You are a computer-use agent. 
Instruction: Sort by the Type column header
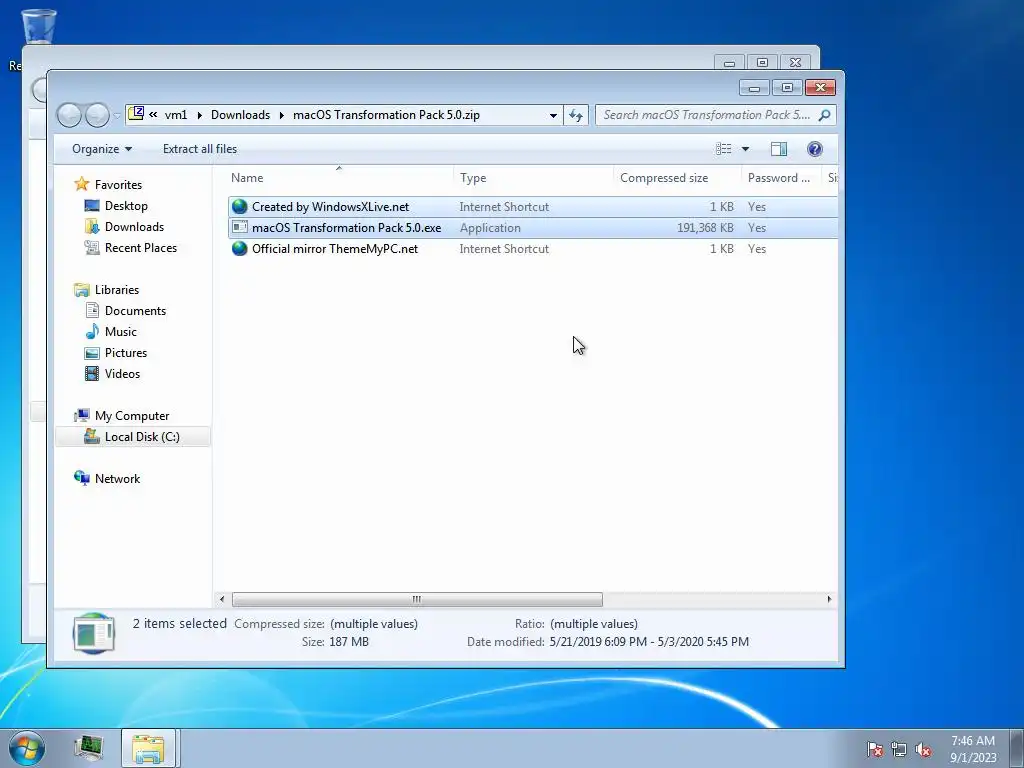click(533, 178)
